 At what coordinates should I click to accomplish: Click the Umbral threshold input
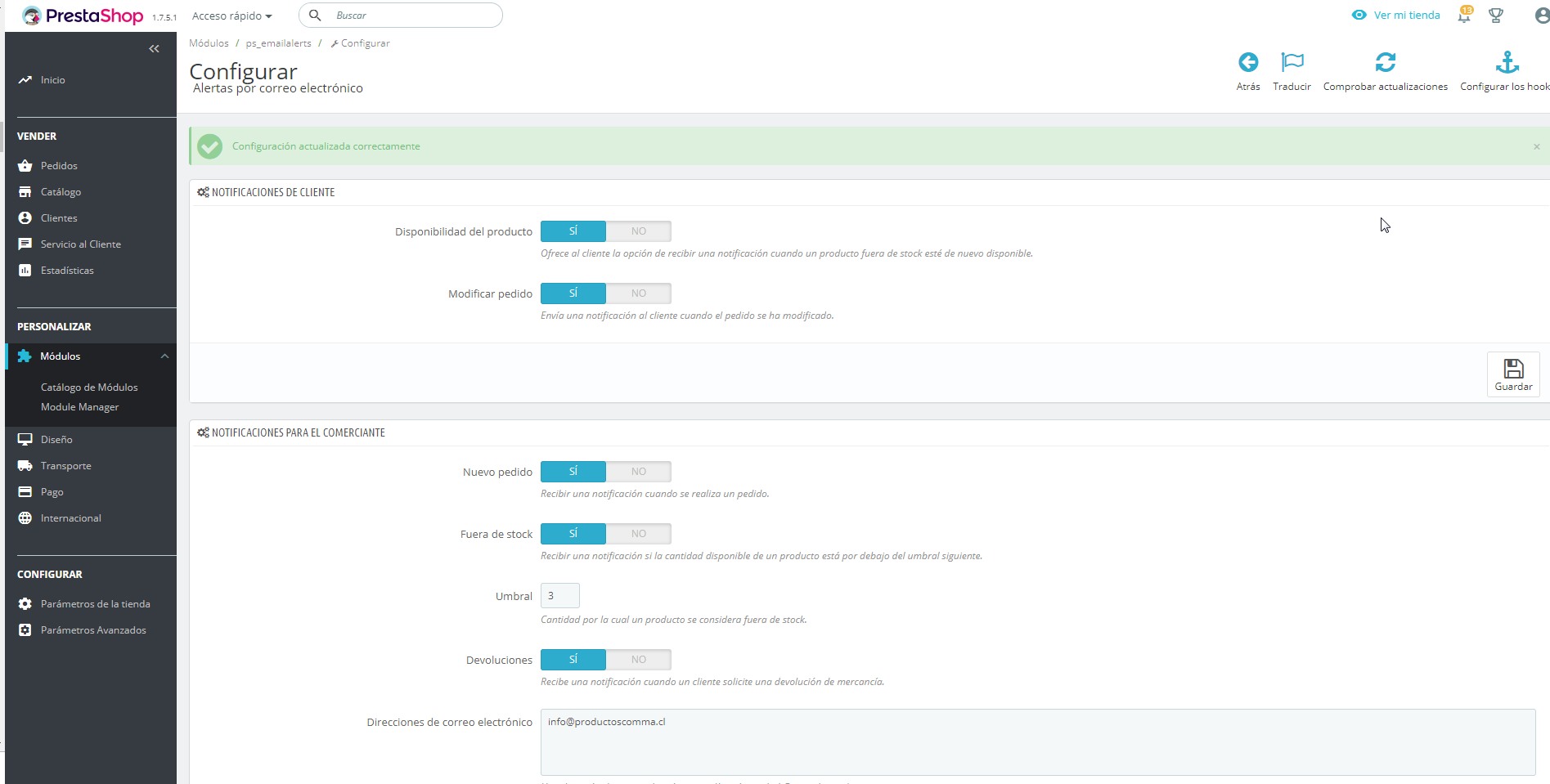pos(560,595)
